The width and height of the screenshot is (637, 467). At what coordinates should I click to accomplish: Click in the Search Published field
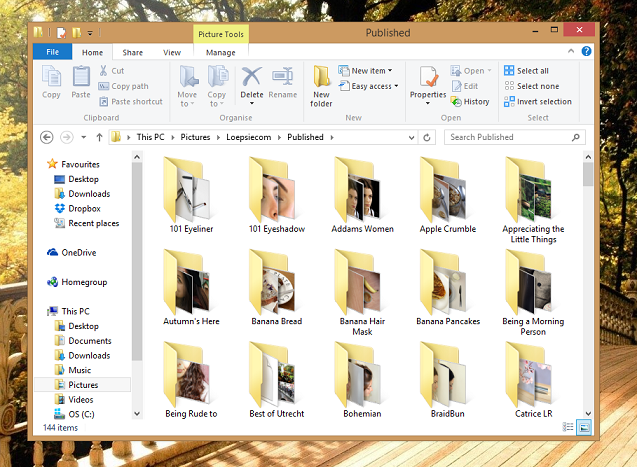pyautogui.click(x=508, y=137)
